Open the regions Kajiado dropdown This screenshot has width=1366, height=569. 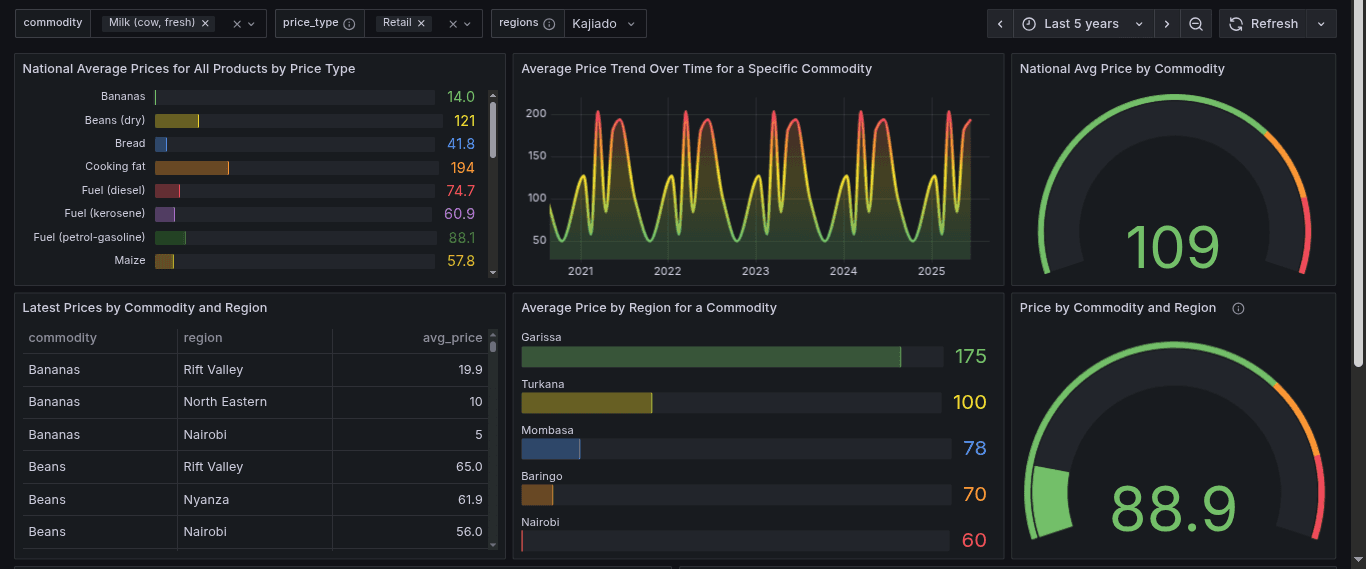click(604, 24)
